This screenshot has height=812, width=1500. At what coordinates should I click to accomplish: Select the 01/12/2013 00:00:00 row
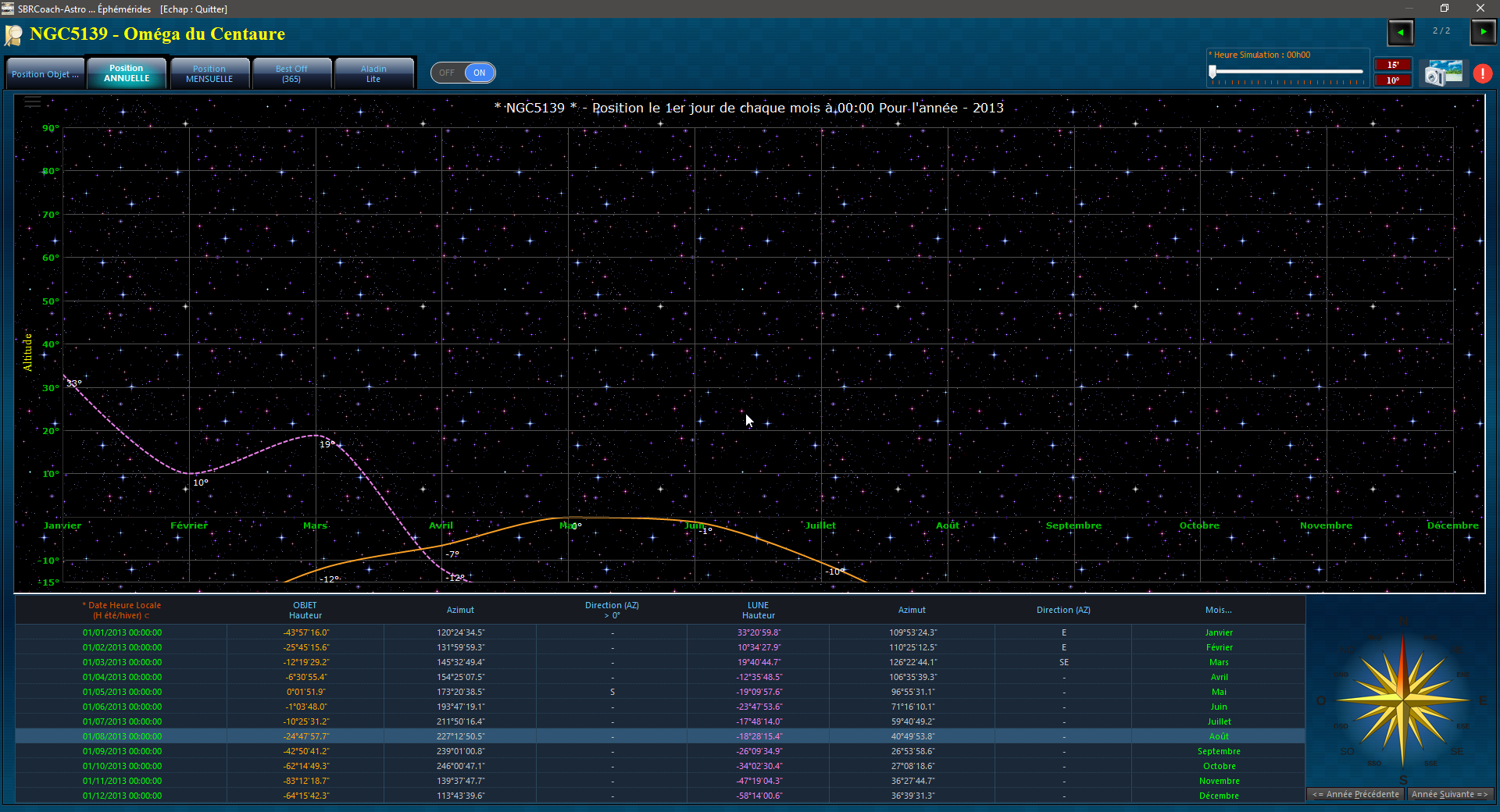[660, 796]
